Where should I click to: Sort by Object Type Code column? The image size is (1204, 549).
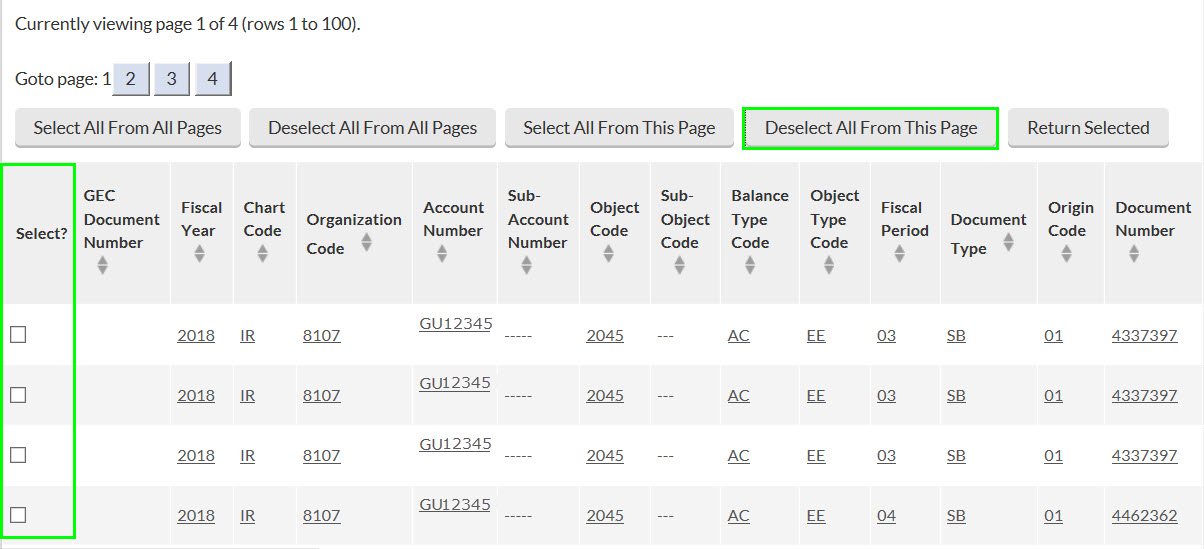(828, 265)
